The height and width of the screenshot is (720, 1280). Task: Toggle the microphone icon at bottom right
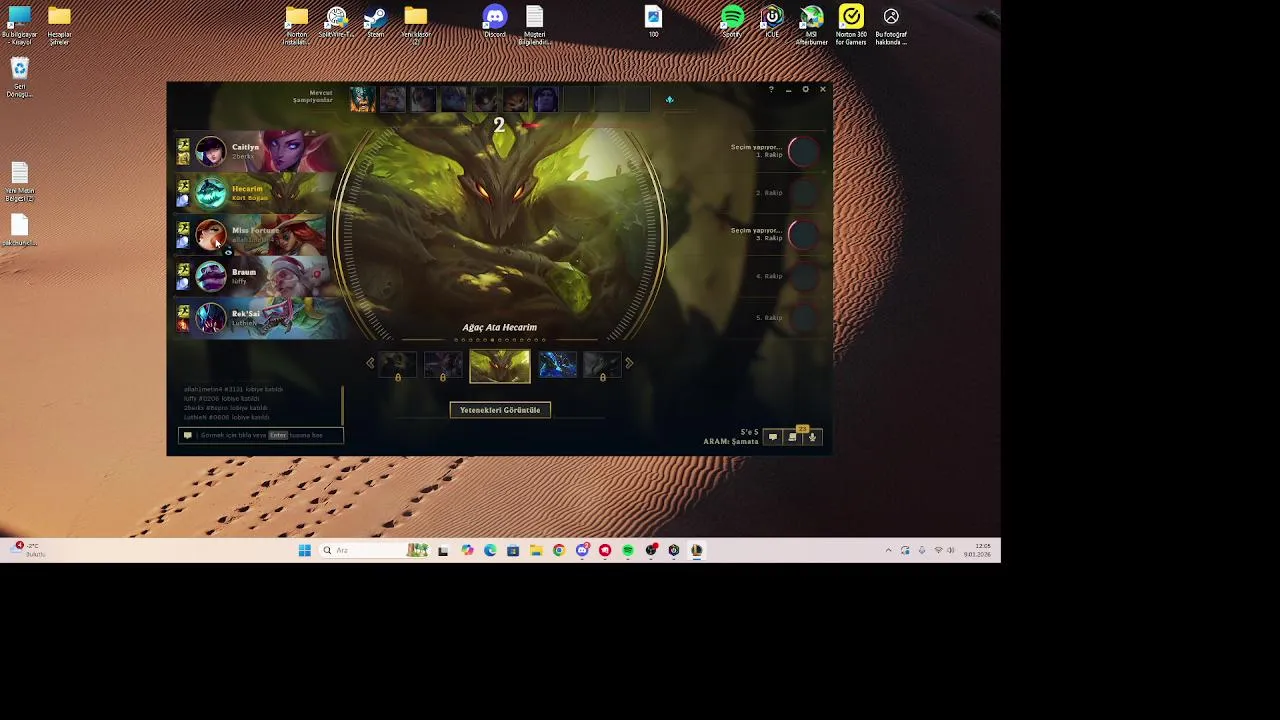pos(812,437)
